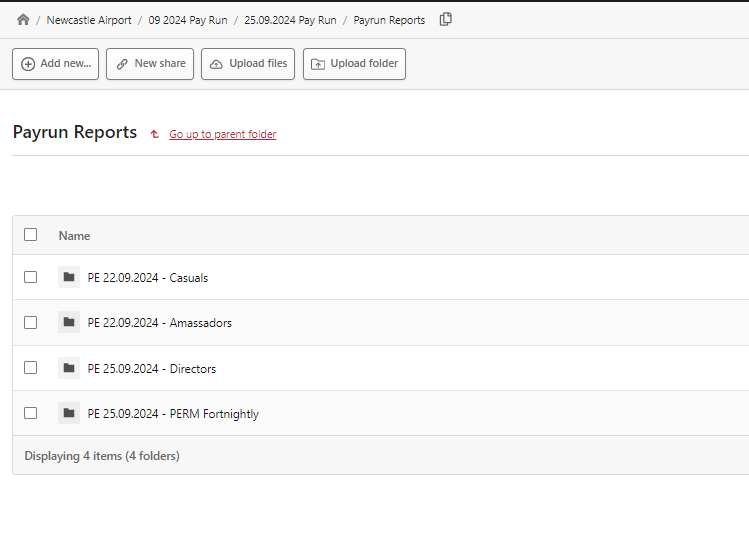Check the PERM Fortnightly row checkbox
This screenshot has height=558, width=749.
pos(31,413)
